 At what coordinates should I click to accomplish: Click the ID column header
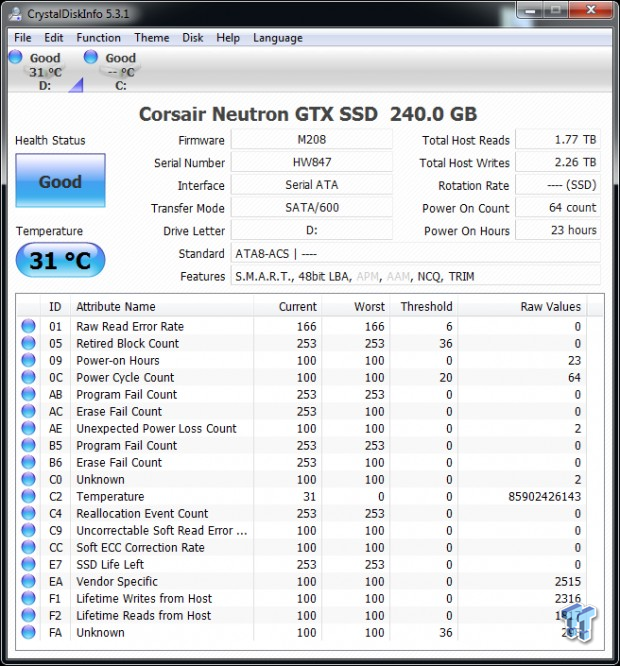coord(55,307)
